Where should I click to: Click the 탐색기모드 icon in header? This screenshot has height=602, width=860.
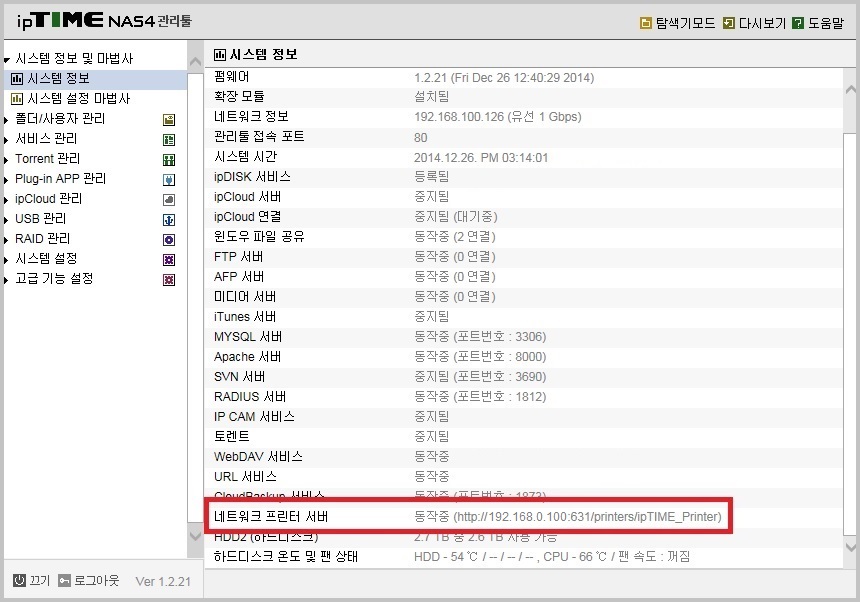[646, 23]
